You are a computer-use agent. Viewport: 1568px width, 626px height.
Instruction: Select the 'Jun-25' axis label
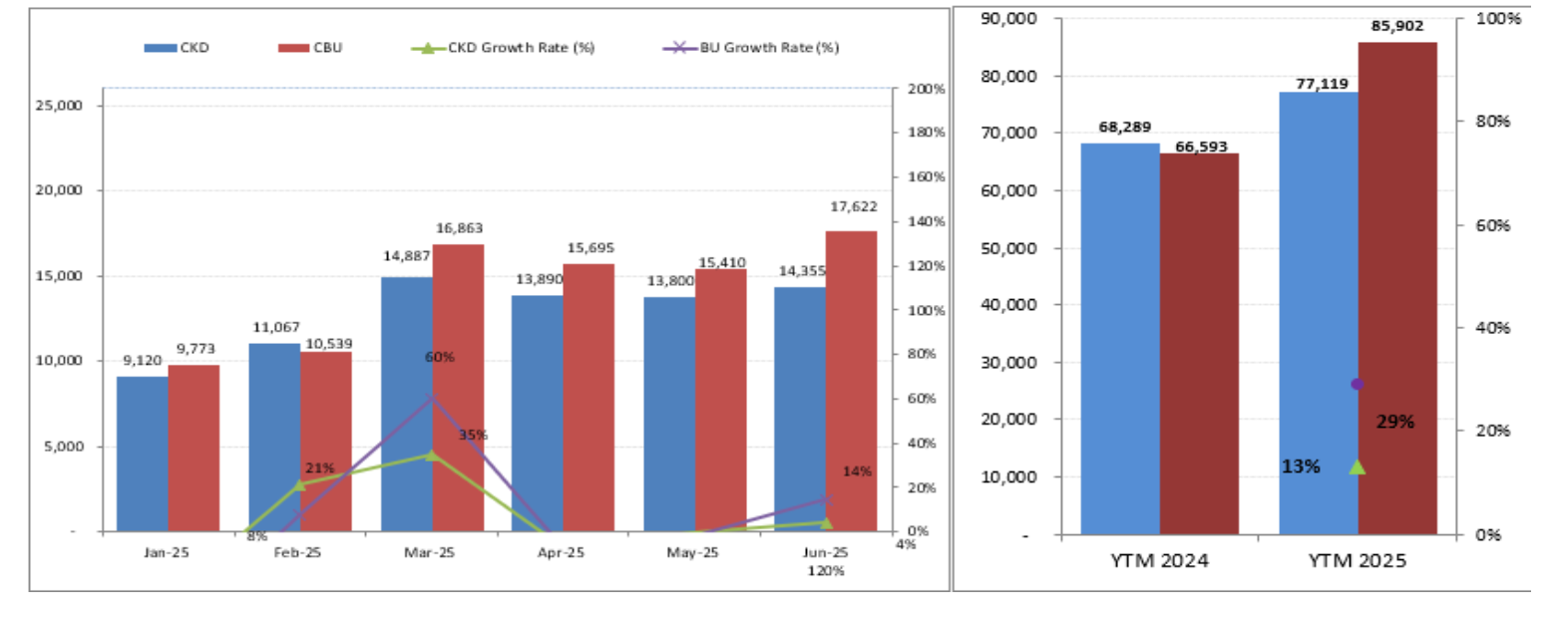[826, 552]
